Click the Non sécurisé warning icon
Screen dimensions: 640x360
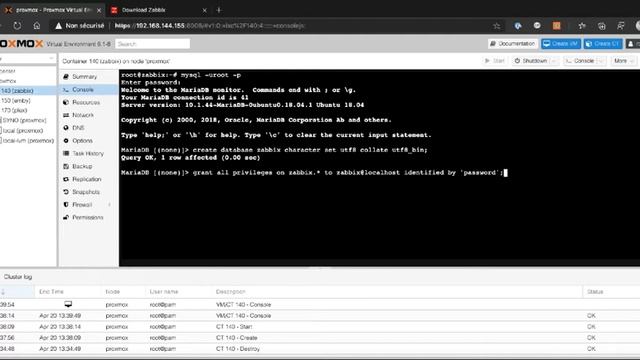click(x=58, y=26)
